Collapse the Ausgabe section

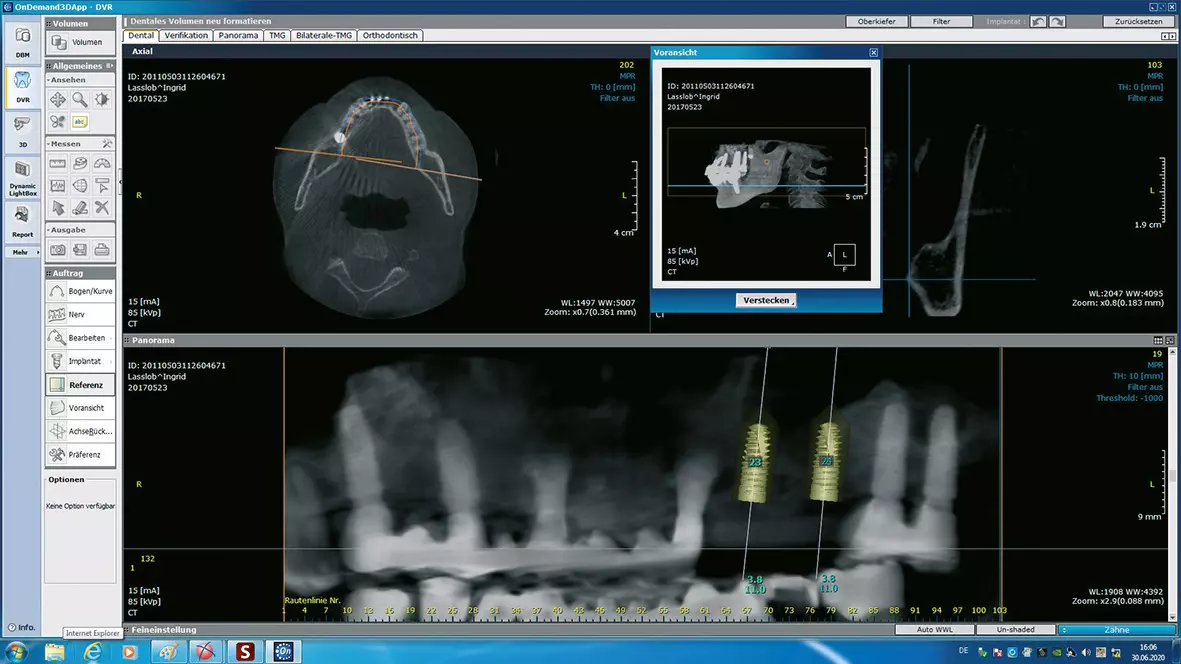(x=67, y=230)
